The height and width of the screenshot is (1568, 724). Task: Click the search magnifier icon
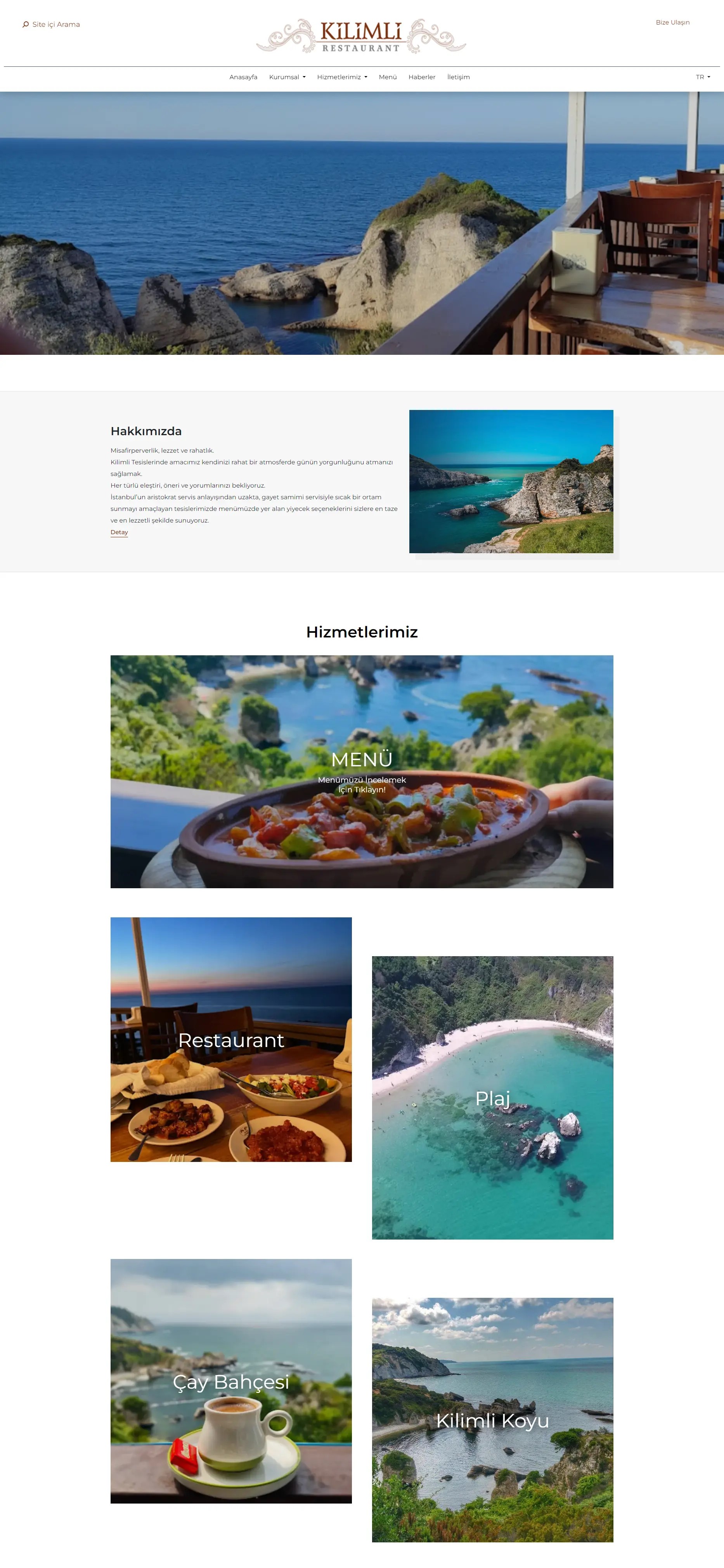point(26,24)
